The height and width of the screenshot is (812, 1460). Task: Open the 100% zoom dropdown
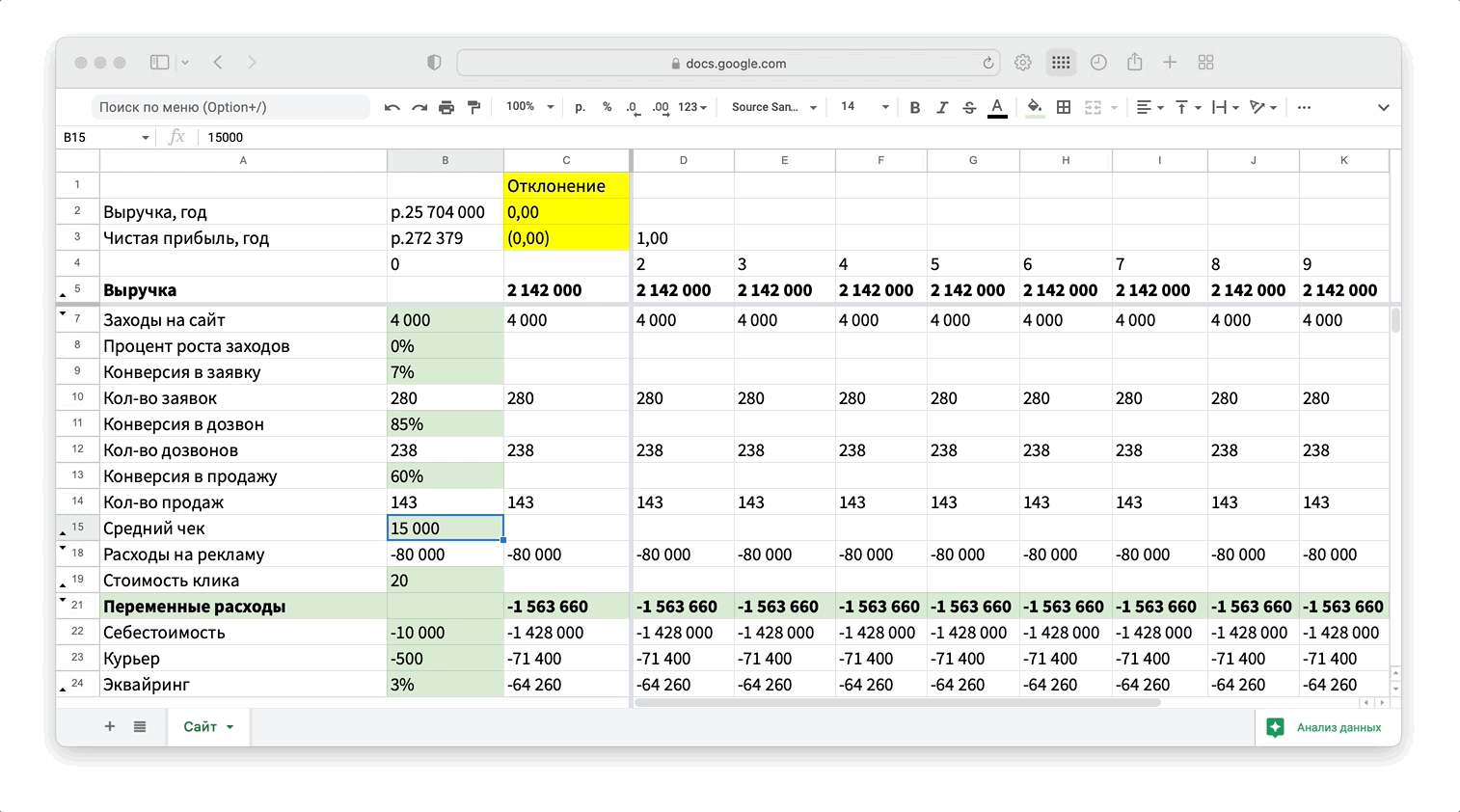click(530, 107)
